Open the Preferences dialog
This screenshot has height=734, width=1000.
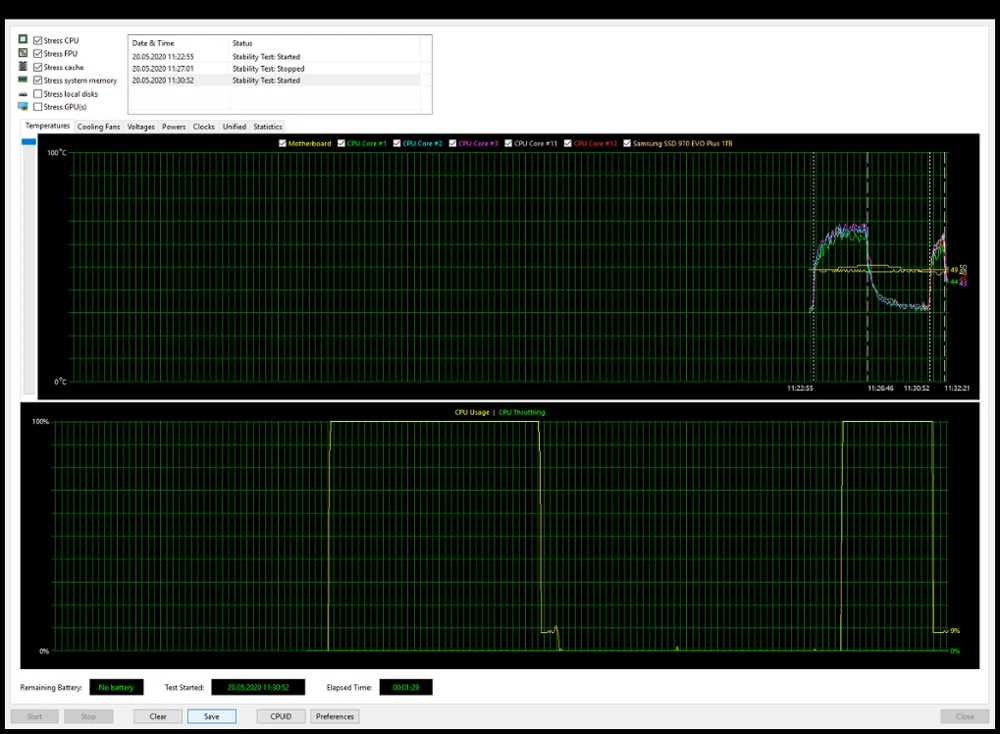[x=335, y=716]
